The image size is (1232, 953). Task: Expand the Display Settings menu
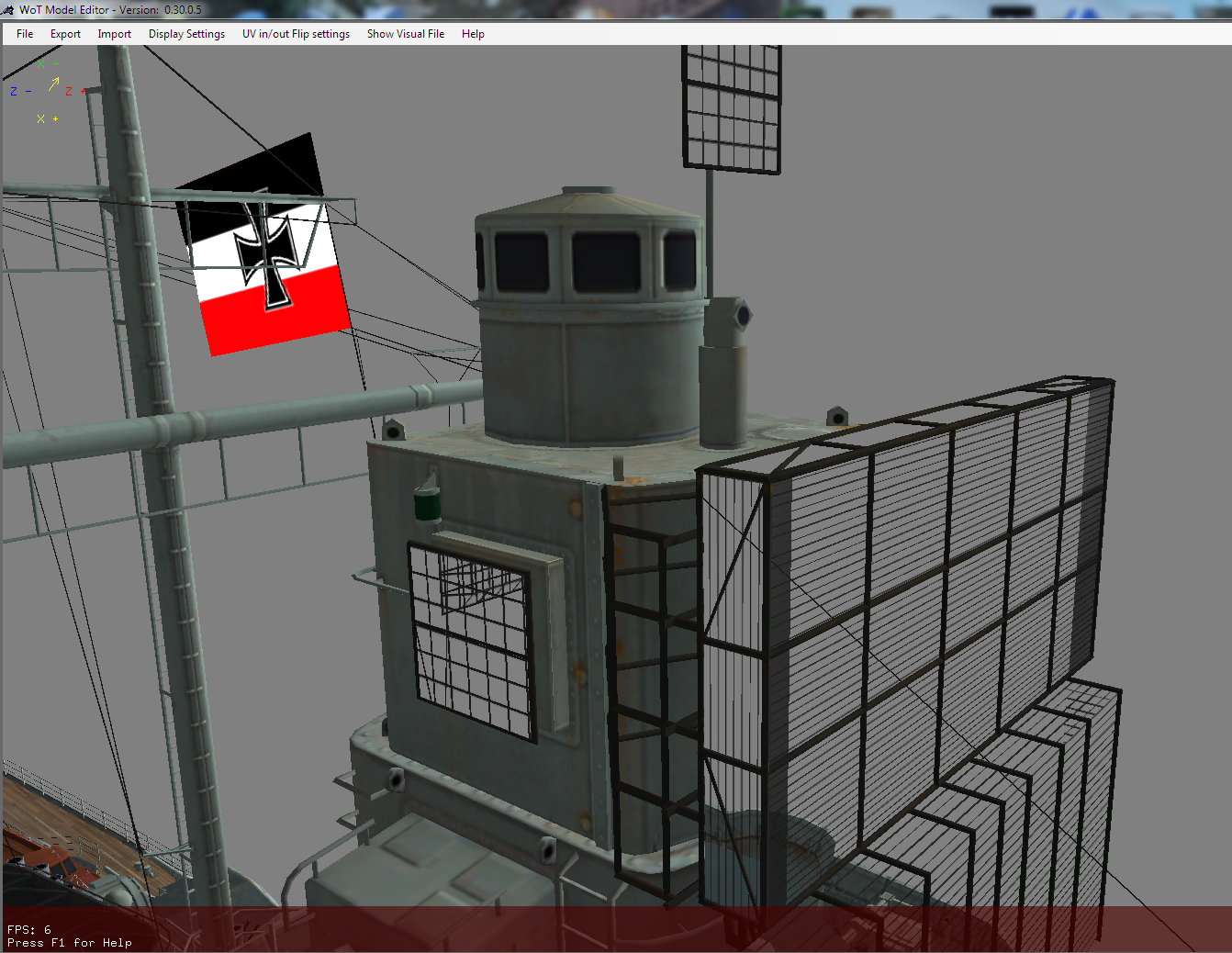point(186,34)
